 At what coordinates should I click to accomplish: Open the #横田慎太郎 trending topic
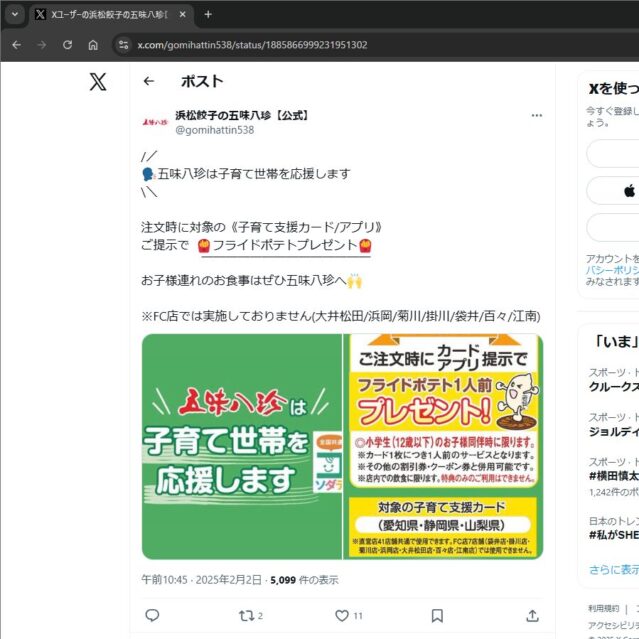[x=612, y=476]
